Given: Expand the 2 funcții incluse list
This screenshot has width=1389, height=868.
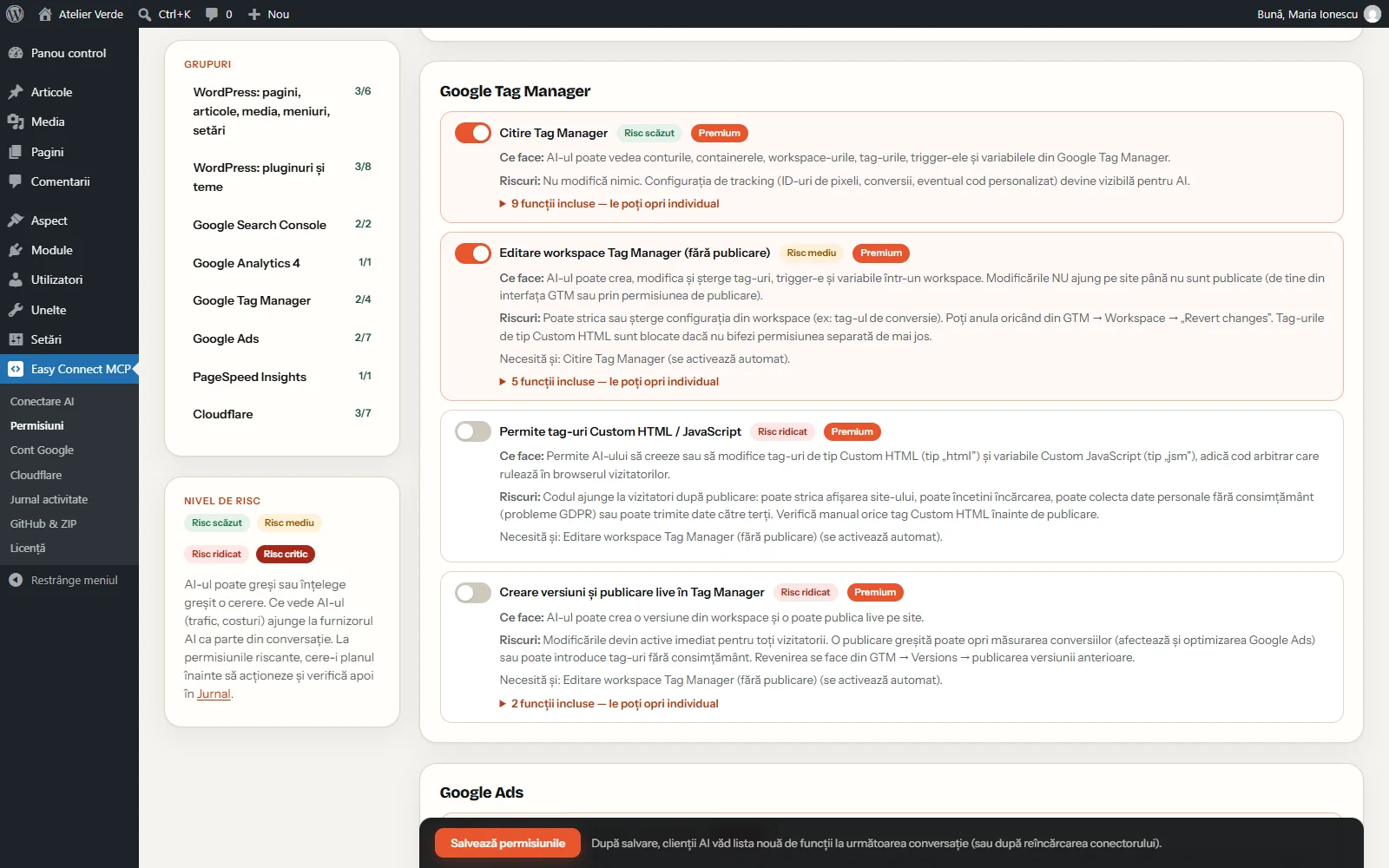Looking at the screenshot, I should [x=609, y=704].
